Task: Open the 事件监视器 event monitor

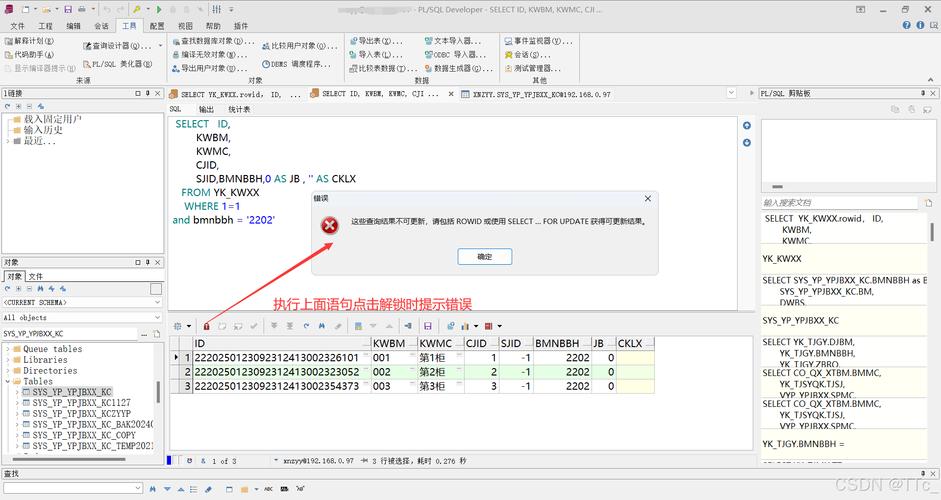Action: coord(535,42)
